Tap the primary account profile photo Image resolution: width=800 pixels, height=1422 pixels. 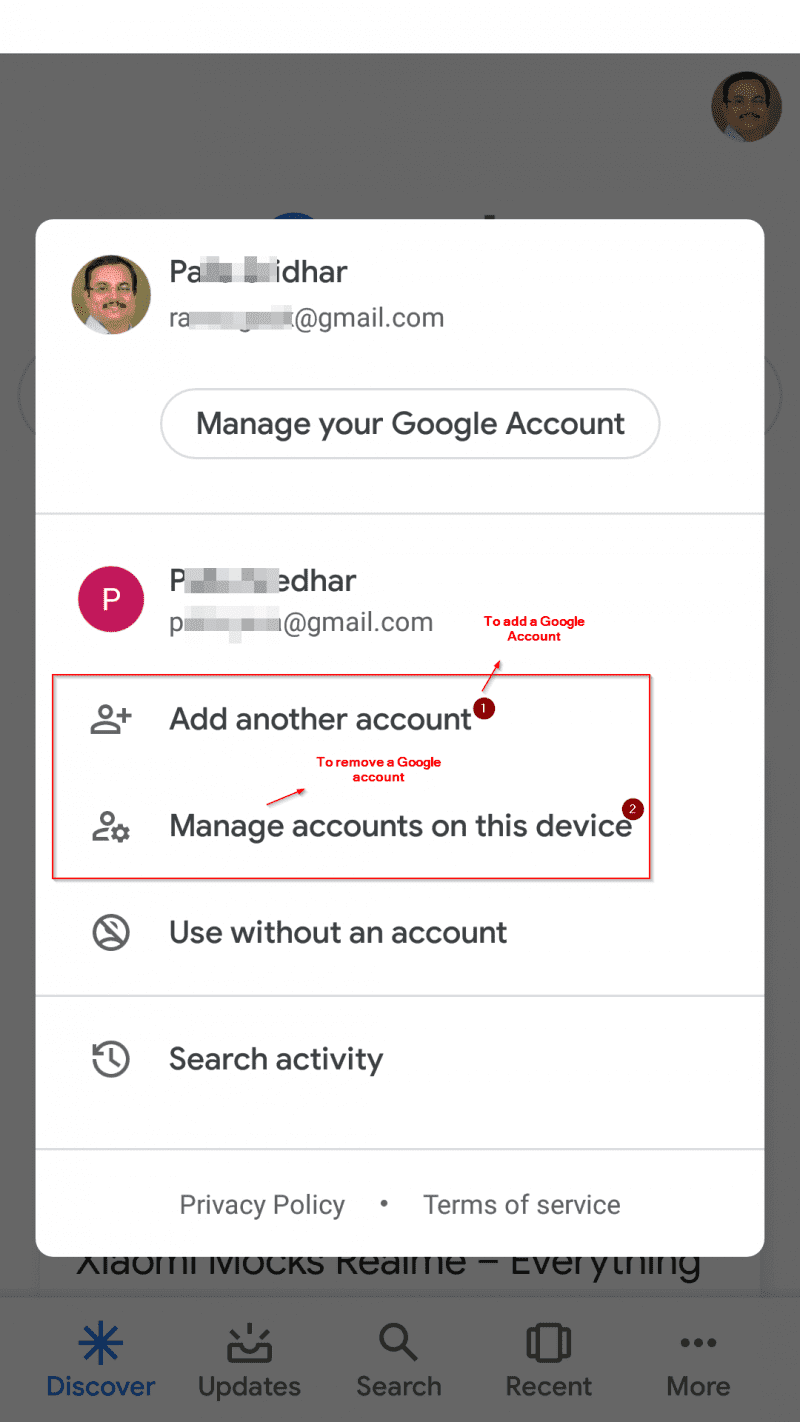click(x=111, y=294)
